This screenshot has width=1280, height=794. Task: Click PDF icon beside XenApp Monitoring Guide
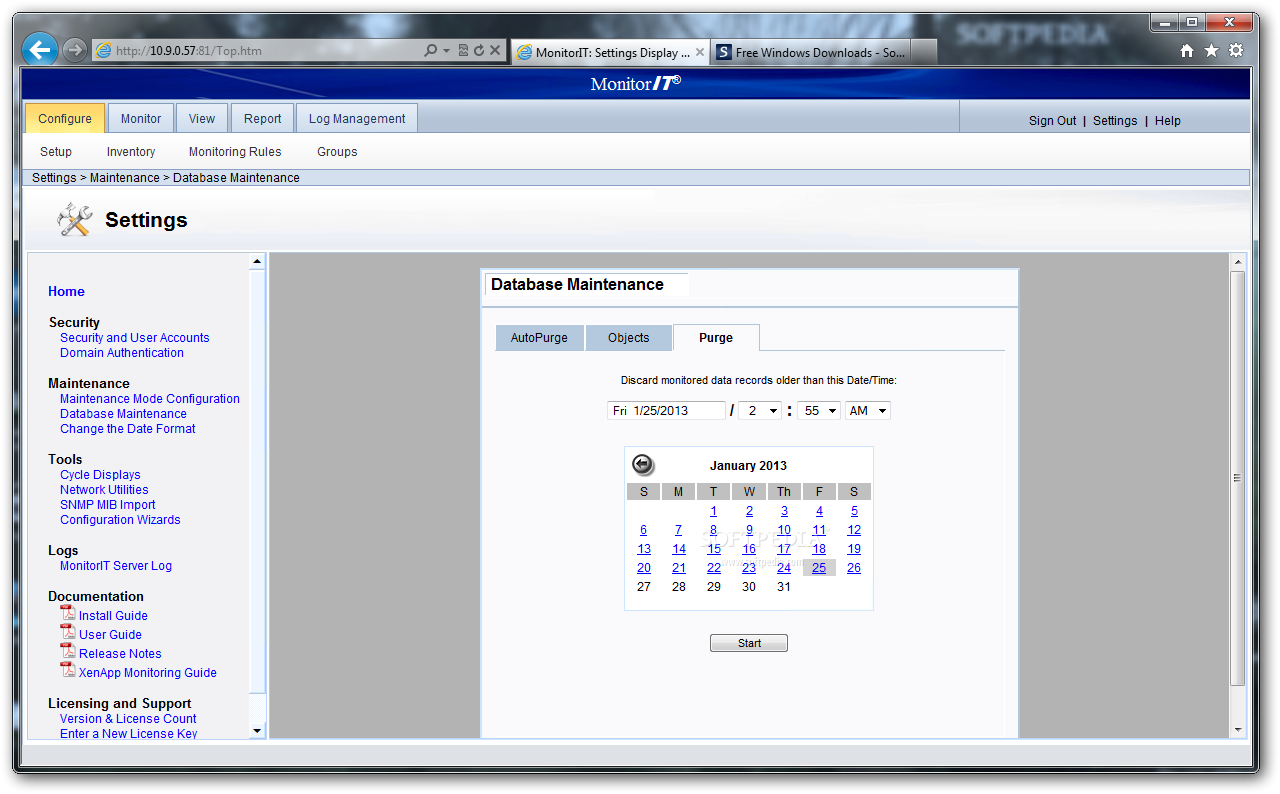pos(68,670)
